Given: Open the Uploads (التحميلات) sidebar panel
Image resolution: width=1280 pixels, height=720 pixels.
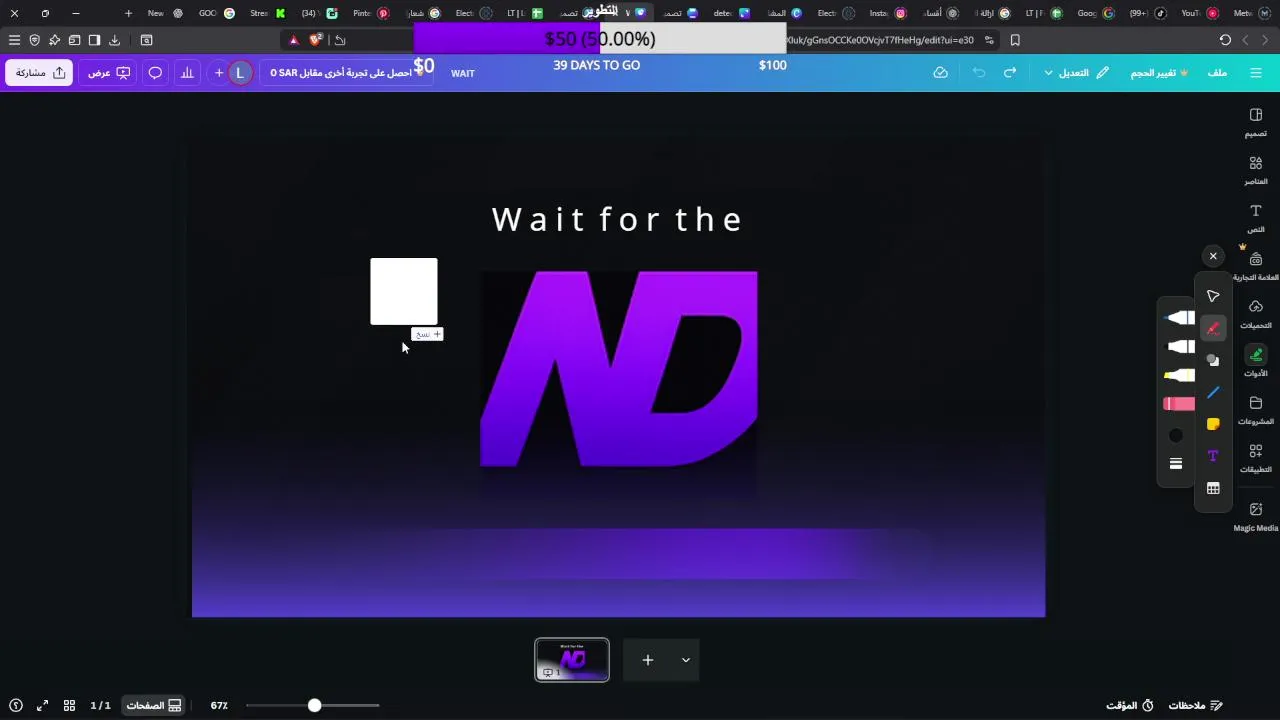Looking at the screenshot, I should [x=1255, y=314].
